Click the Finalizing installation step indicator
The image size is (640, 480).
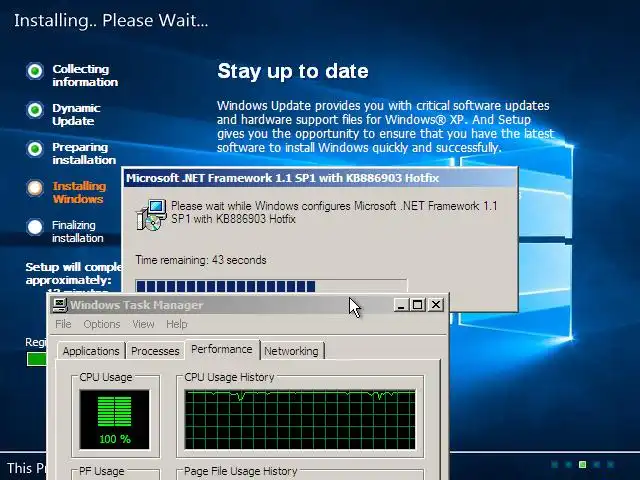click(x=35, y=227)
